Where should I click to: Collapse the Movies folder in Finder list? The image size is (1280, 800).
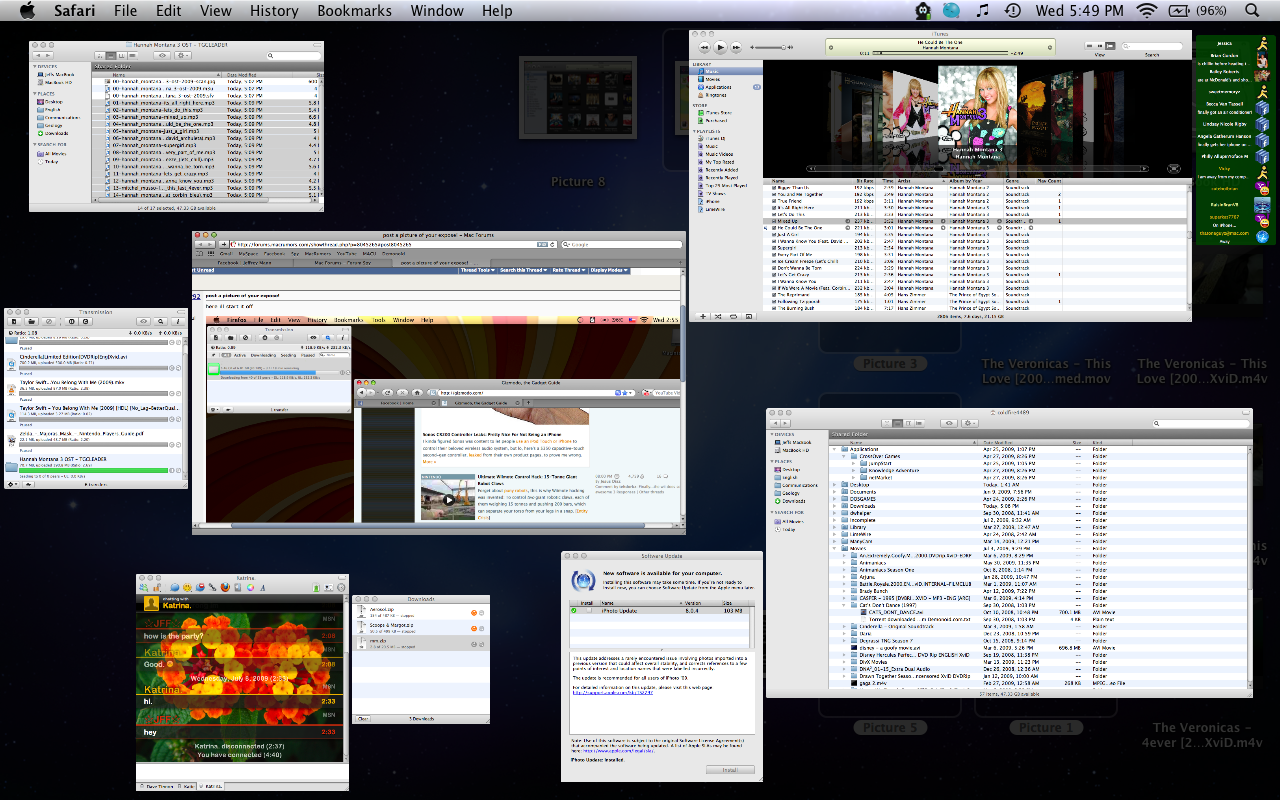(834, 548)
